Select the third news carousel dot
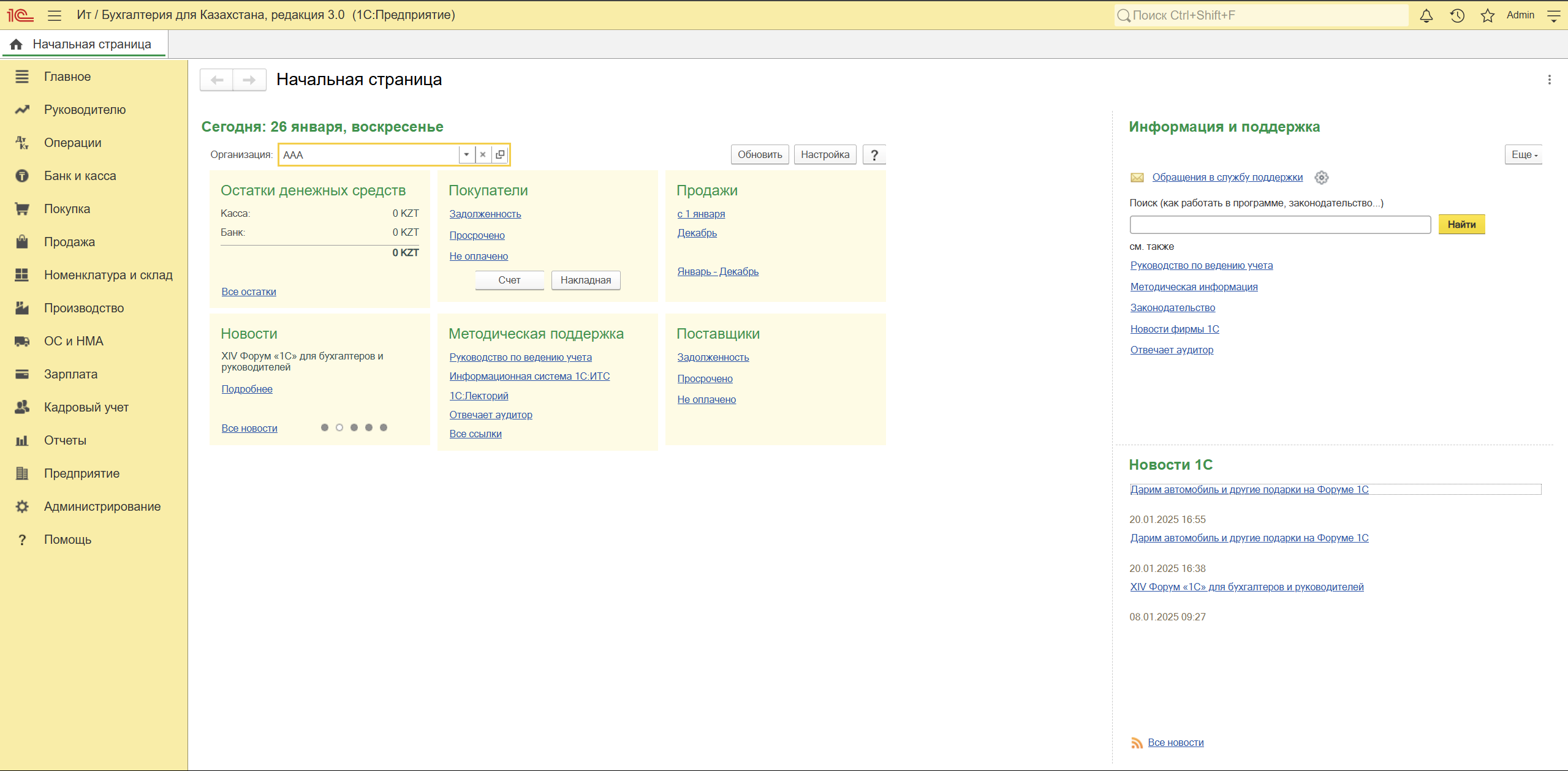This screenshot has width=1568, height=771. point(354,427)
